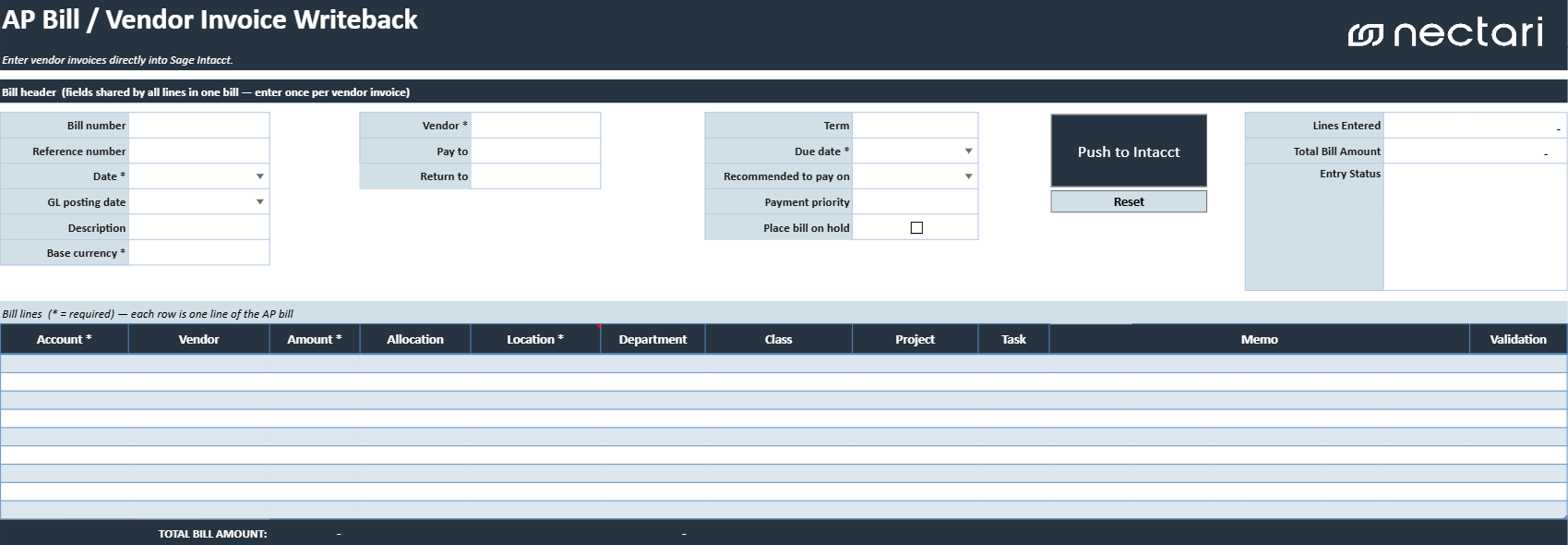Expand the Recommended to pay on dropdown
Viewport: 1568px width, 545px height.
[x=969, y=176]
